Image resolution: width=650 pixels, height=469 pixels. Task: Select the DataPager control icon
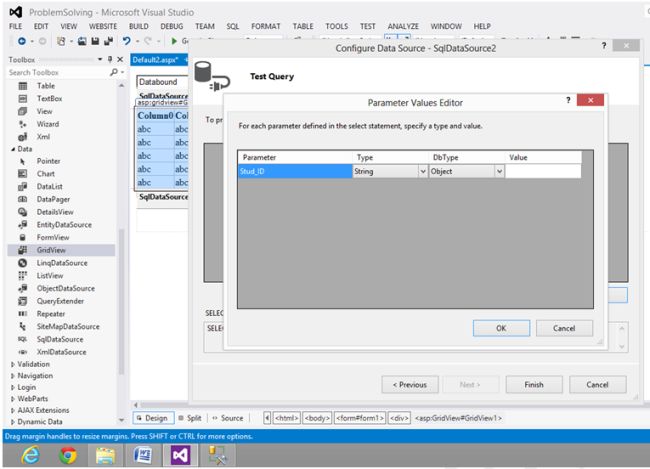coord(23,199)
